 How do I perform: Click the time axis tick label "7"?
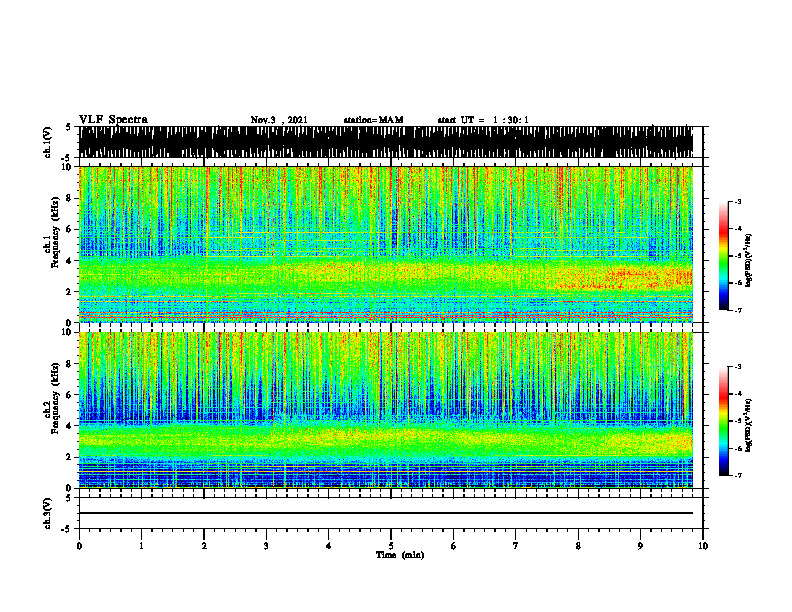tap(516, 546)
